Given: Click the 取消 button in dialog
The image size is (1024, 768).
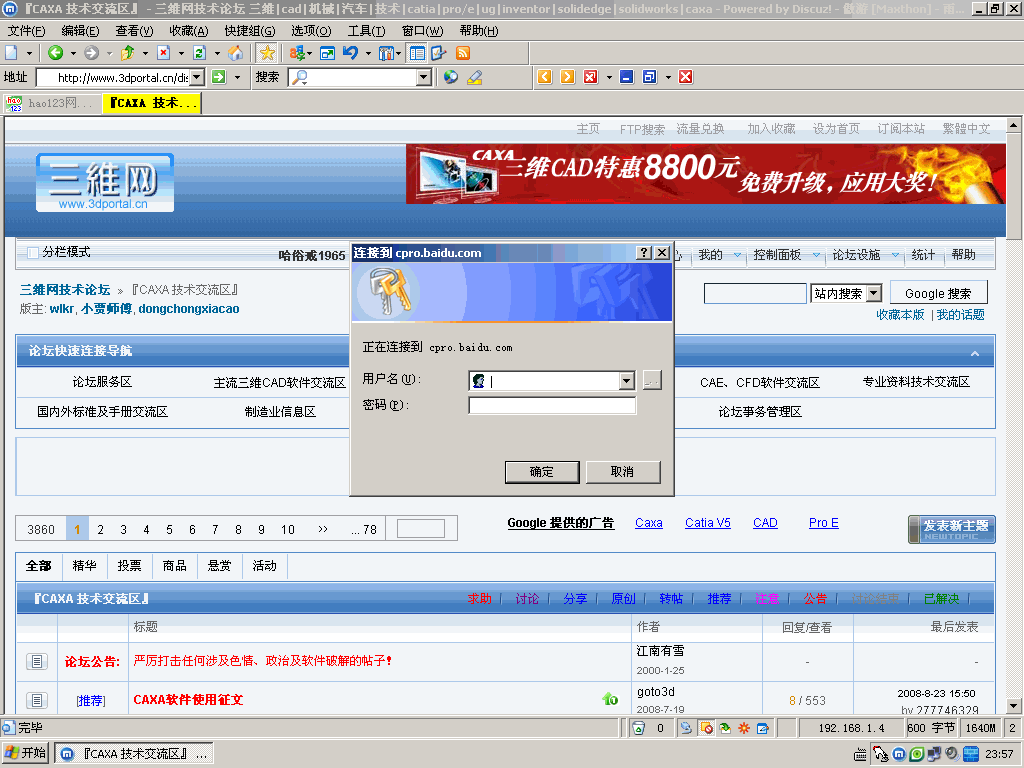Looking at the screenshot, I should pos(622,472).
